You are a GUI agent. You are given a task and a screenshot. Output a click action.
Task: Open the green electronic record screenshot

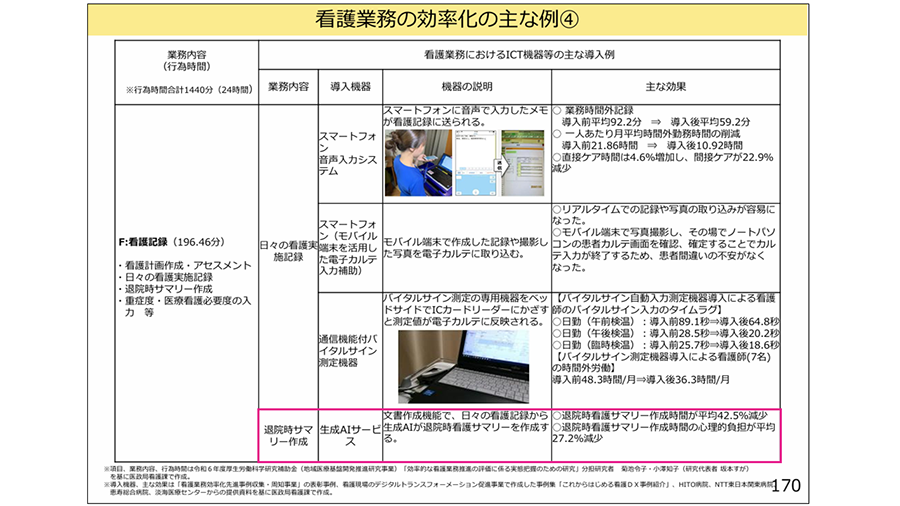[521, 160]
